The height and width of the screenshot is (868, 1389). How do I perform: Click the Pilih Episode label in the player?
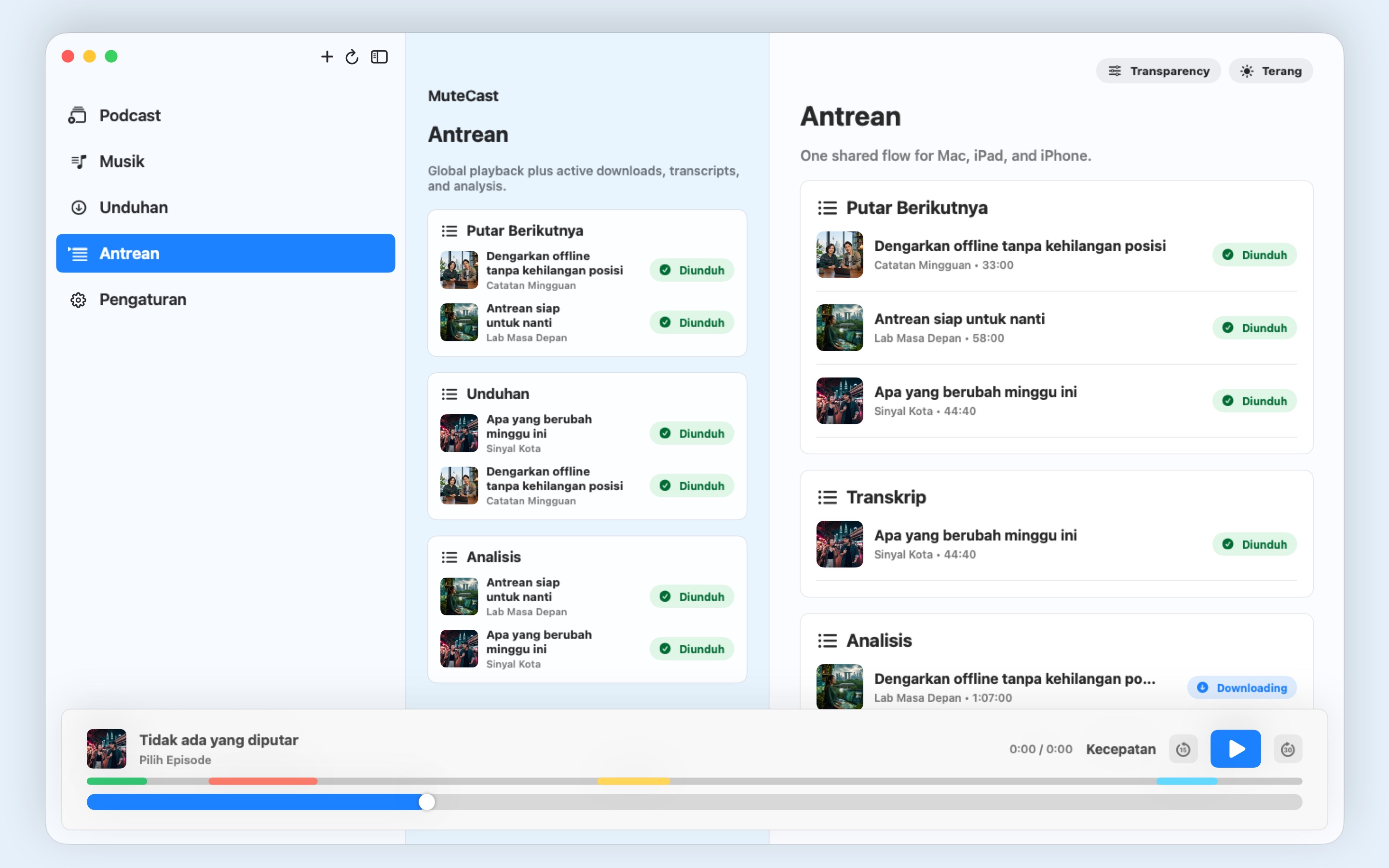[175, 760]
